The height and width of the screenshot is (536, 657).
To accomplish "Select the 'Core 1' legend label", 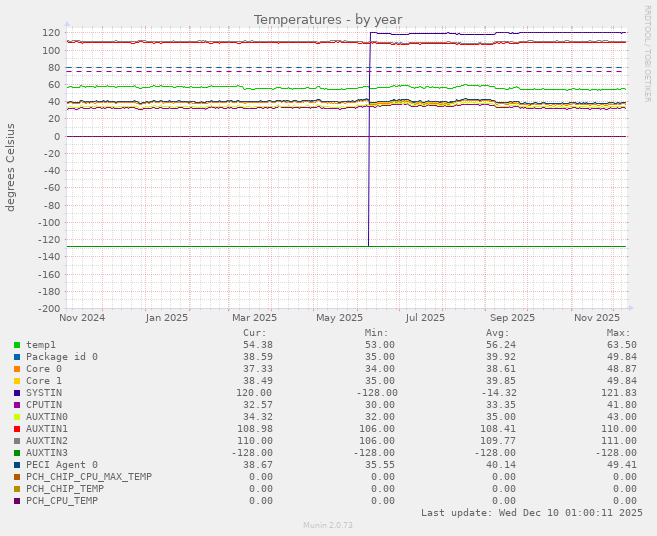I will (44, 381).
